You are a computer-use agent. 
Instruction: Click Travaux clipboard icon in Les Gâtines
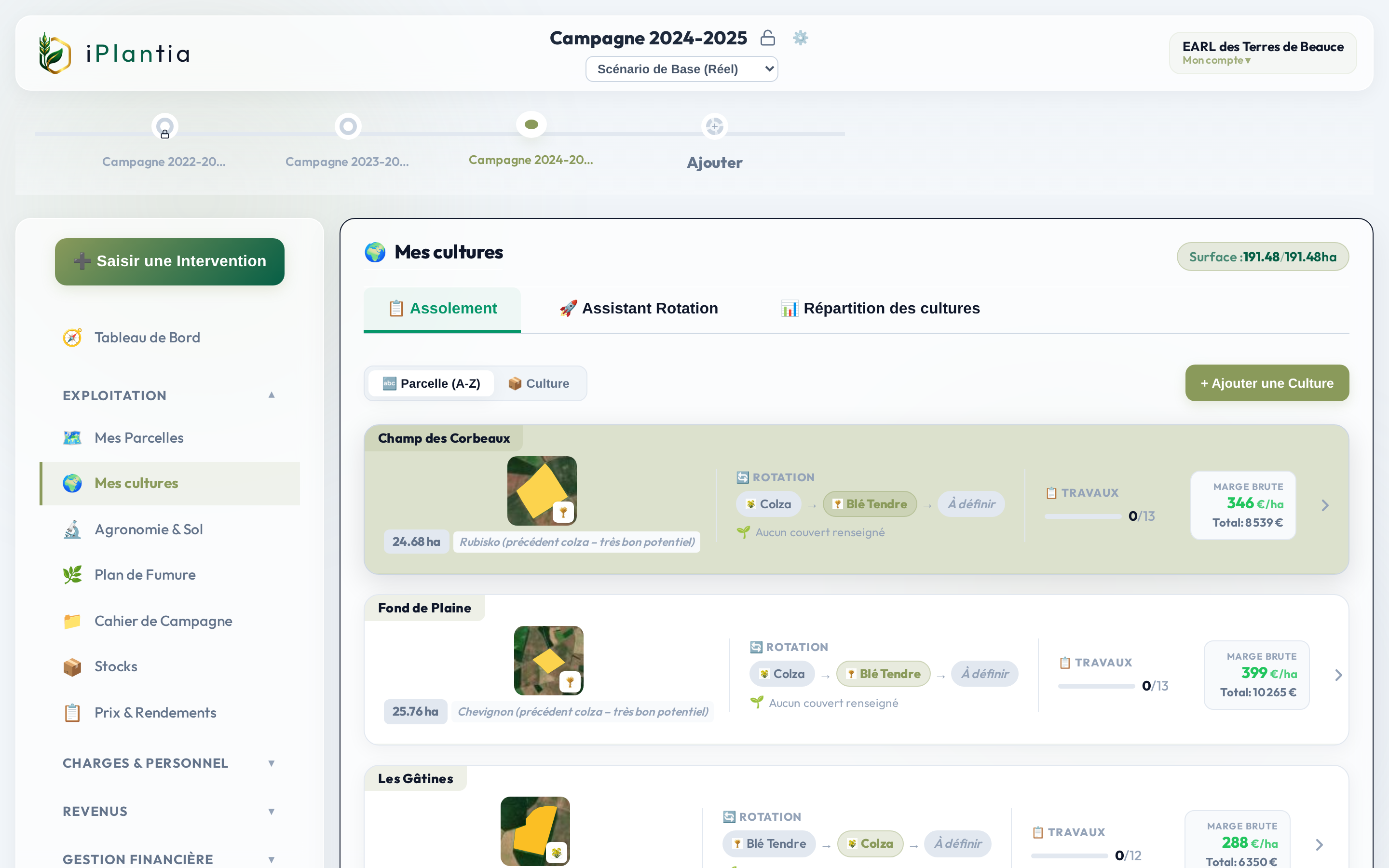click(1038, 832)
